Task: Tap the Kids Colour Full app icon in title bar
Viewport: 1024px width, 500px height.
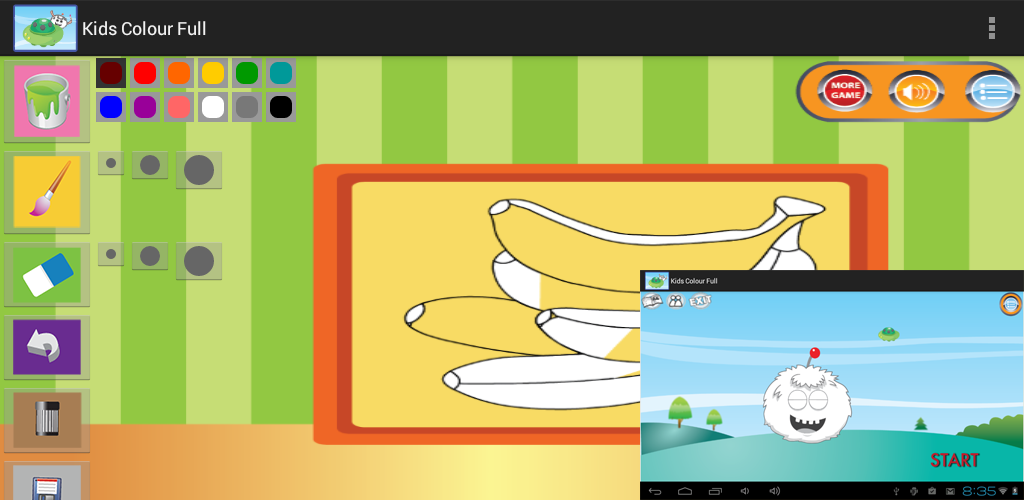Action: 45,28
